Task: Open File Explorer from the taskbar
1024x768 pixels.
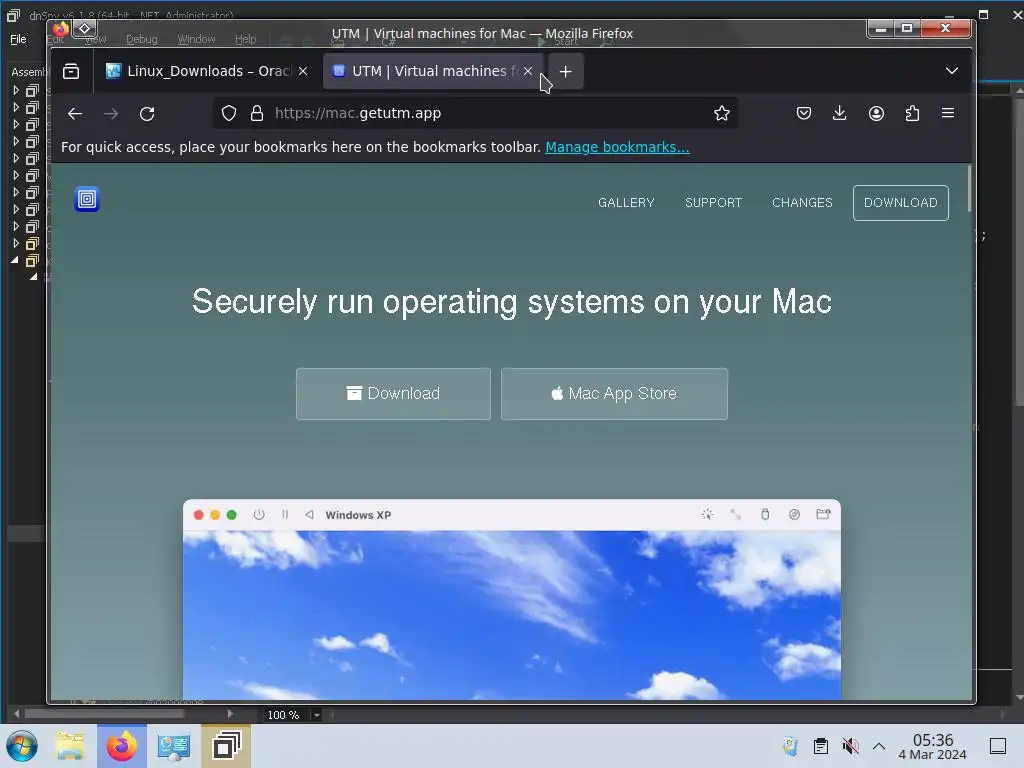Action: 70,746
